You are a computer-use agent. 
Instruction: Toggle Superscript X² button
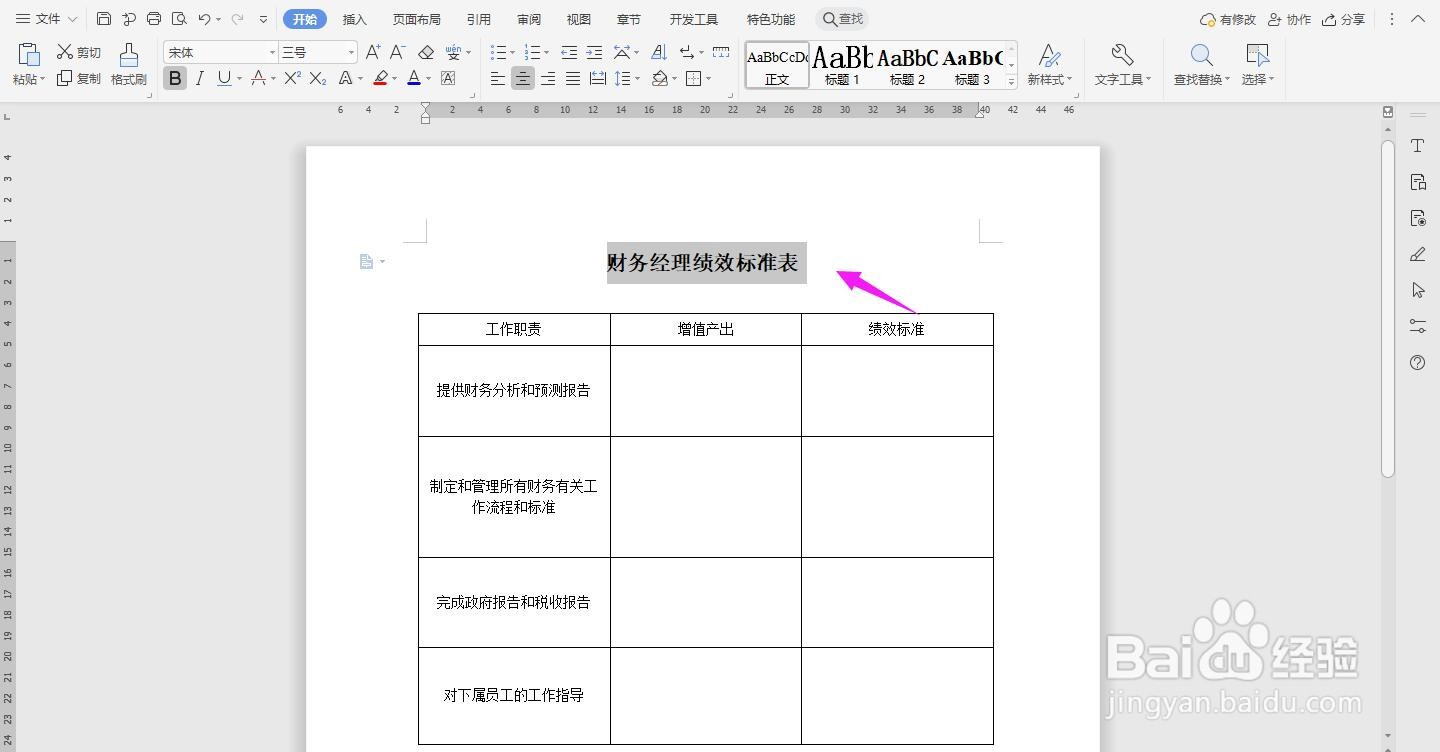click(x=293, y=78)
